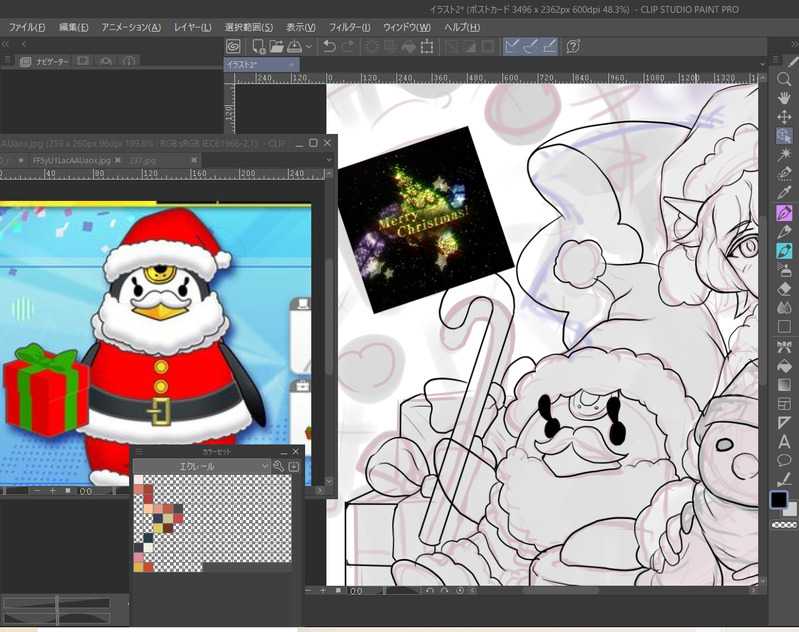Select the Zoom magnifier tool

click(x=784, y=78)
